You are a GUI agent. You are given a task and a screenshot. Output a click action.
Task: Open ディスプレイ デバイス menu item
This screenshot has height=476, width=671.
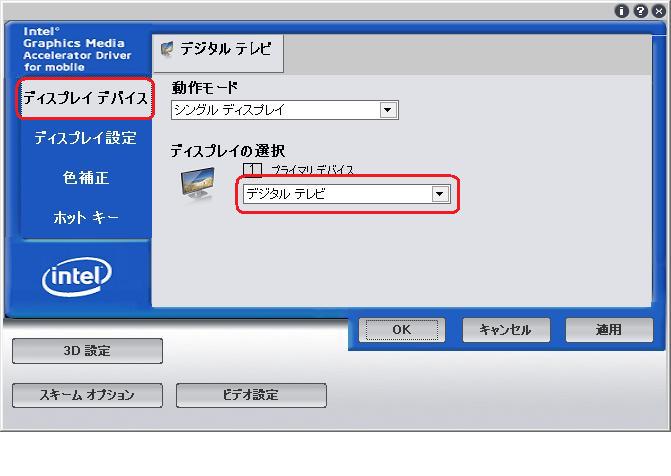[x=85, y=98]
